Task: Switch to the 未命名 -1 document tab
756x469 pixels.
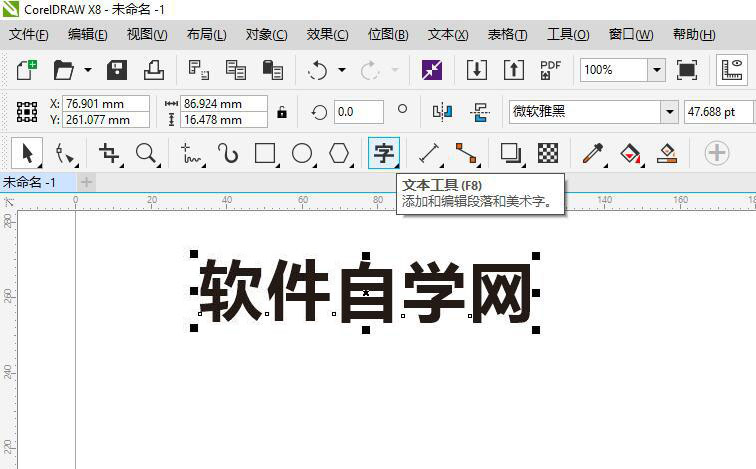Action: point(38,182)
